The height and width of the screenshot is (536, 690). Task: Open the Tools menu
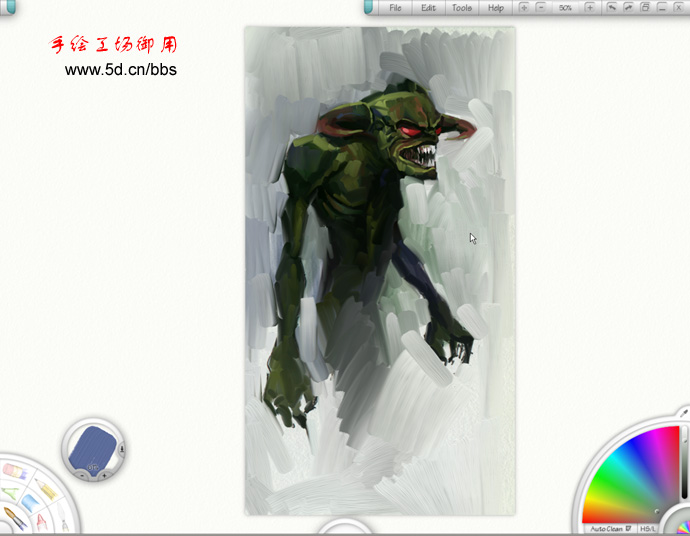pyautogui.click(x=462, y=7)
